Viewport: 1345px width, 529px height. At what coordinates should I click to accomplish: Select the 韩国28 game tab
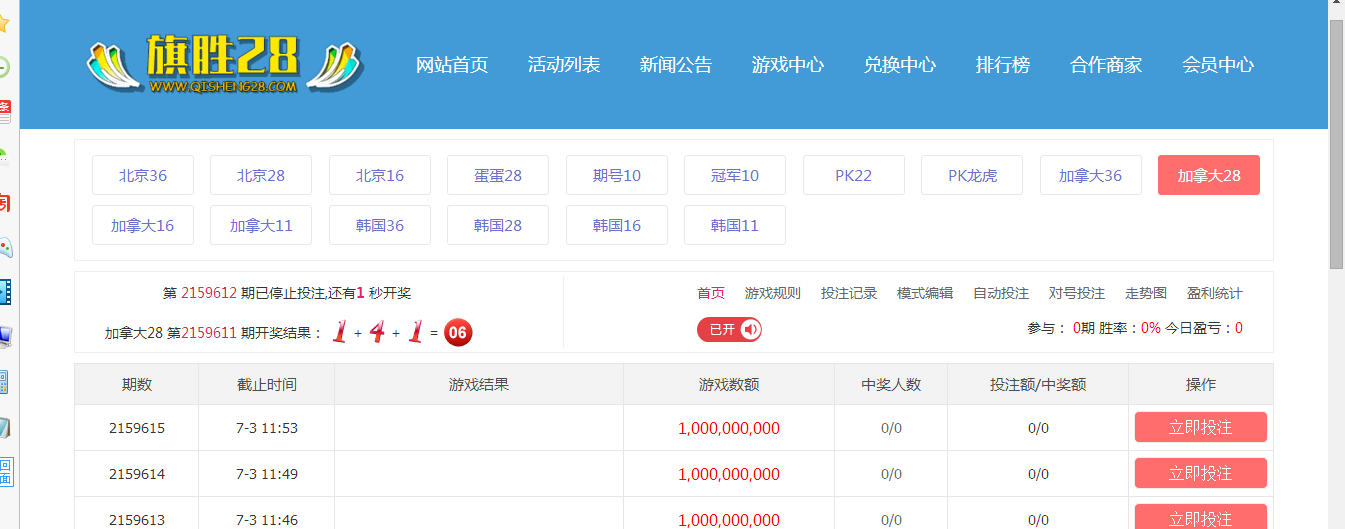(x=498, y=225)
